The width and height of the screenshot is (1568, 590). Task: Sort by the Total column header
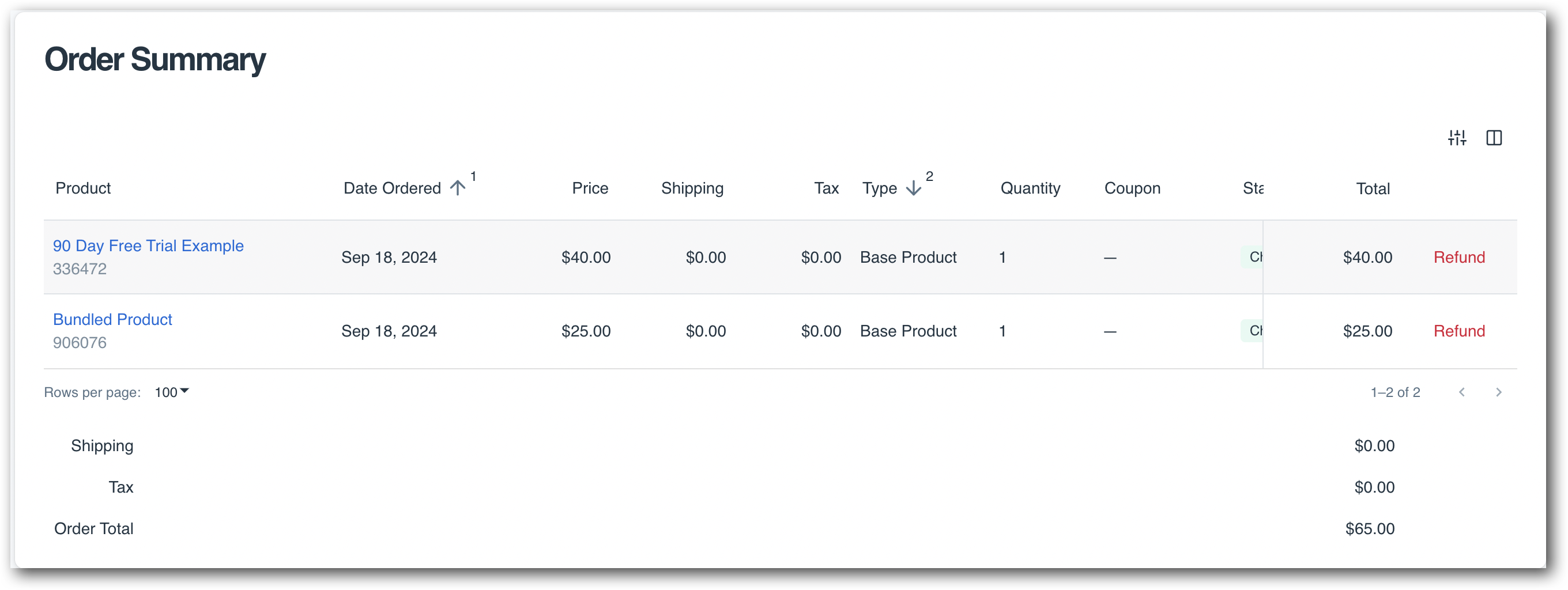coord(1373,188)
